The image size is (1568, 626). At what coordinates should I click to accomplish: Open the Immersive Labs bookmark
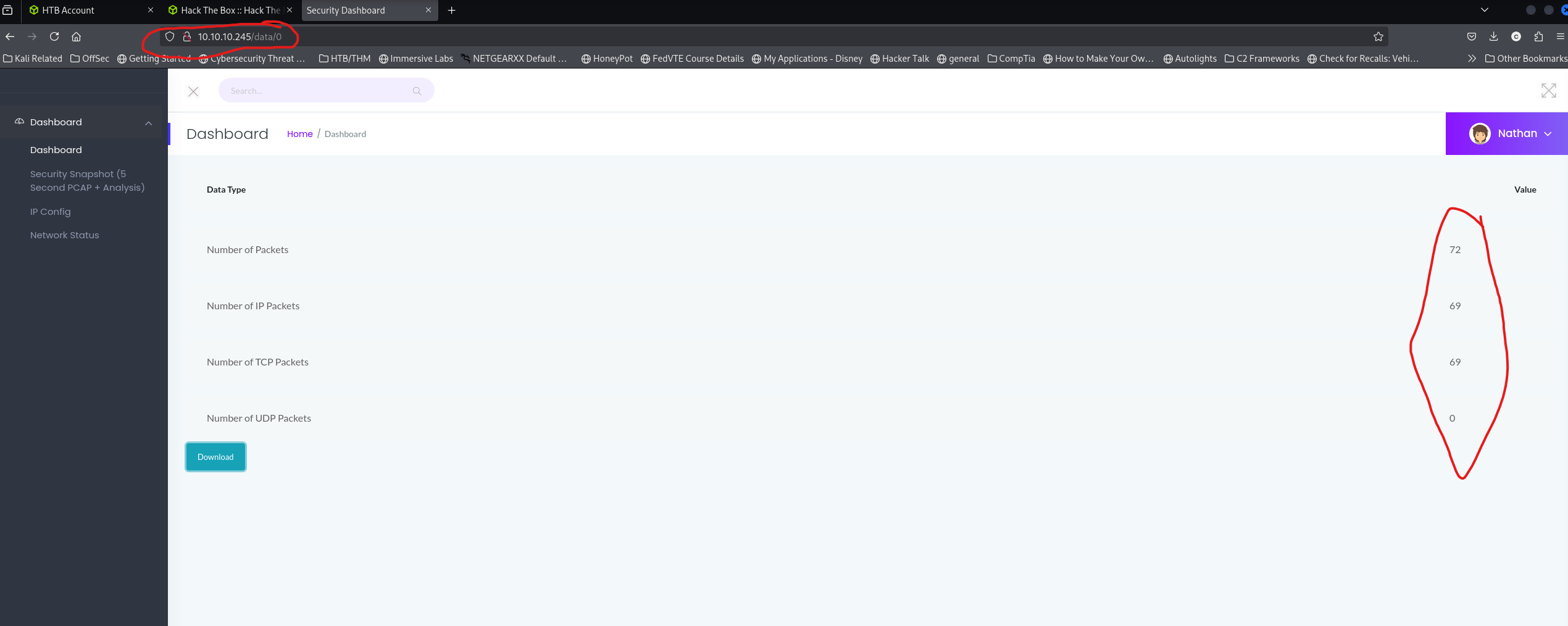[415, 59]
